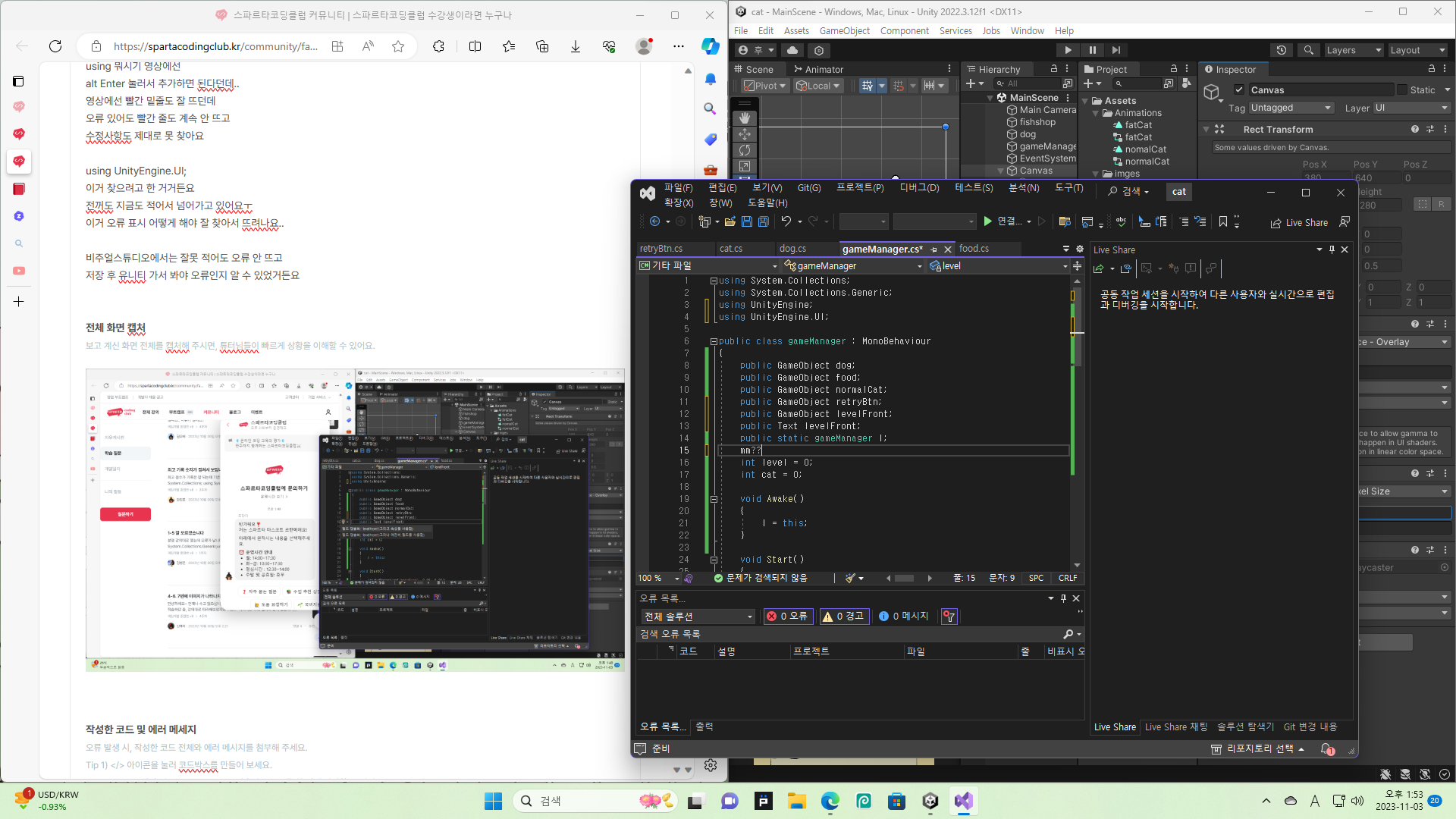Uncheck the Canvas active checkbox in Inspector
Screen dimensions: 1456x819
coord(1239,89)
